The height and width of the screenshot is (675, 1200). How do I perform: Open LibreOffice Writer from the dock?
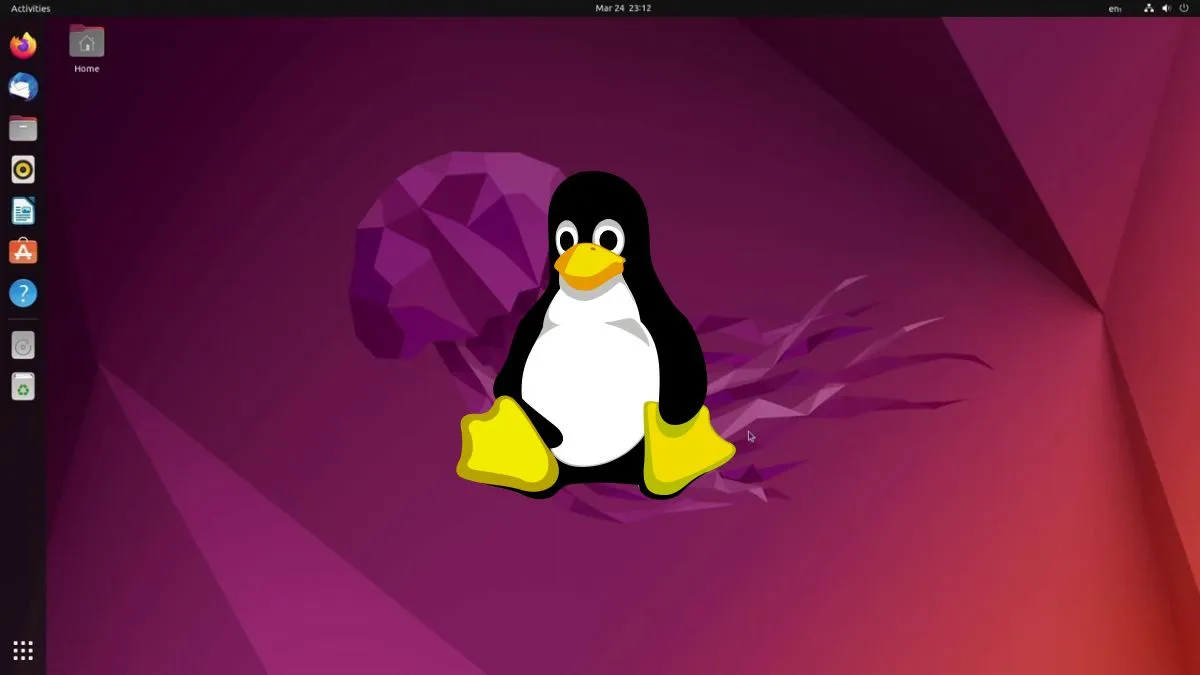[23, 210]
